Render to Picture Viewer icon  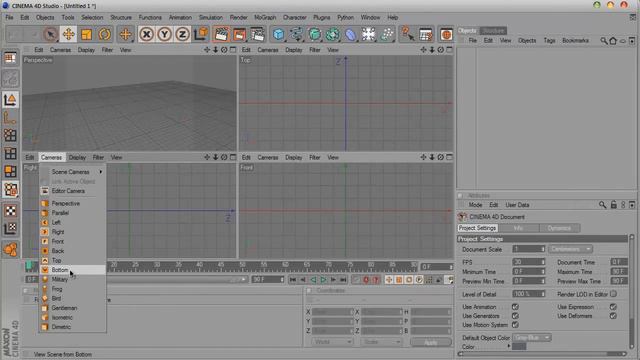(x=239, y=34)
